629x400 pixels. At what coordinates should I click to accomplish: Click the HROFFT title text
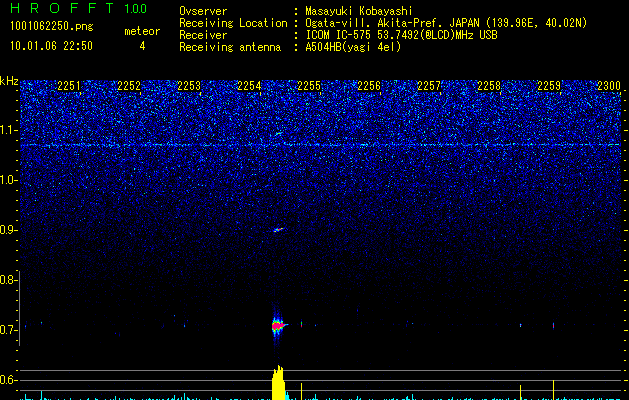62,8
